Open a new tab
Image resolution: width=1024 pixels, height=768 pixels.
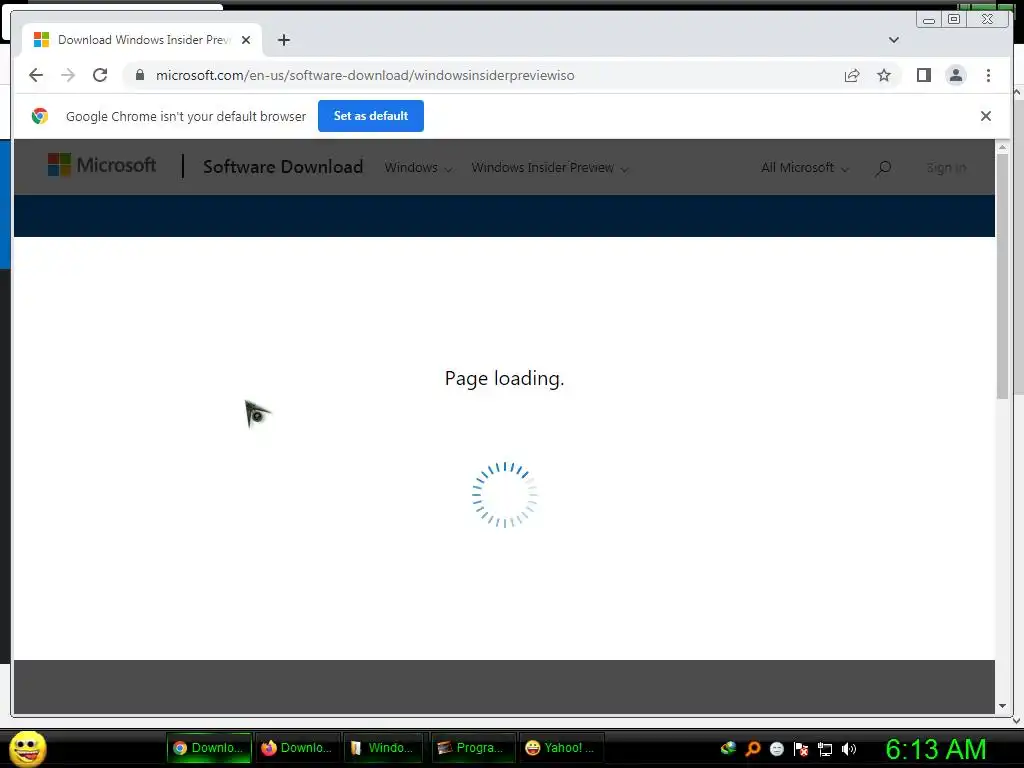[283, 40]
